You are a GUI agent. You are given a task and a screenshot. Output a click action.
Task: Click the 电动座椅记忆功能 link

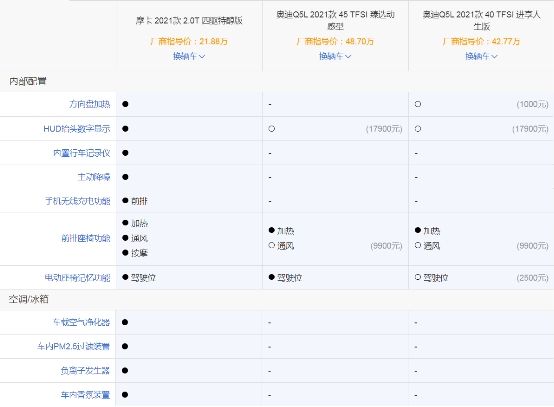[77, 278]
